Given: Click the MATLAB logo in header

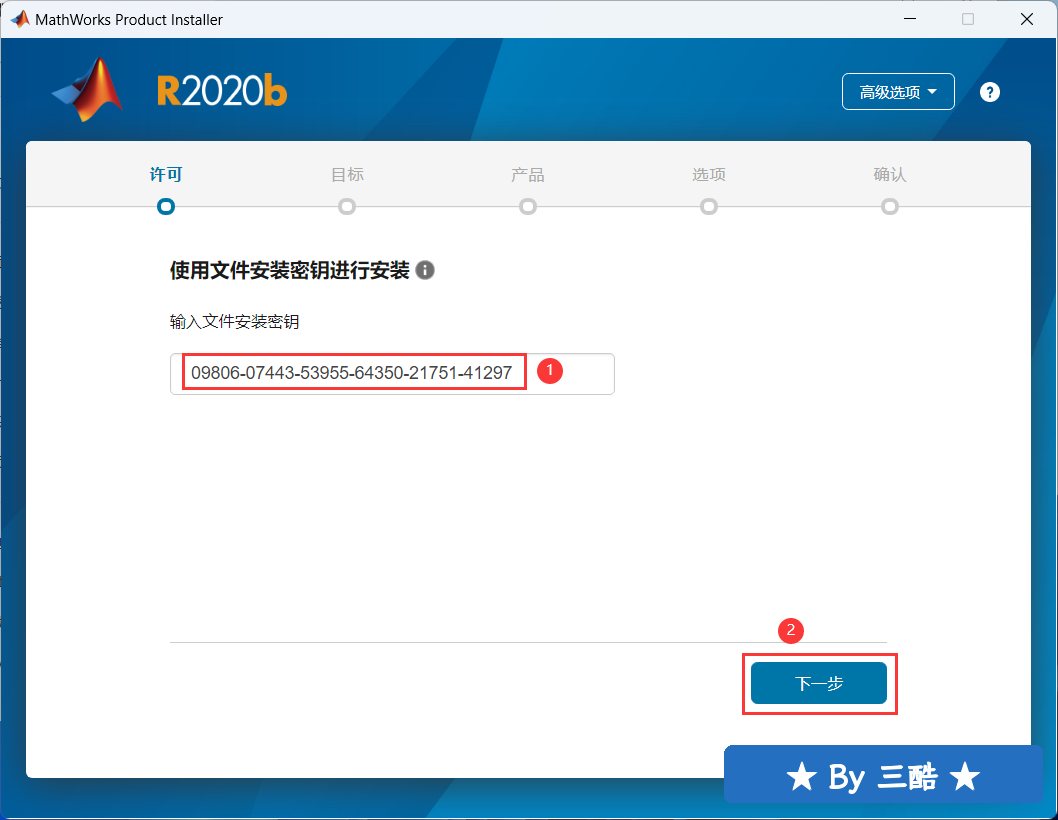Looking at the screenshot, I should [x=88, y=90].
